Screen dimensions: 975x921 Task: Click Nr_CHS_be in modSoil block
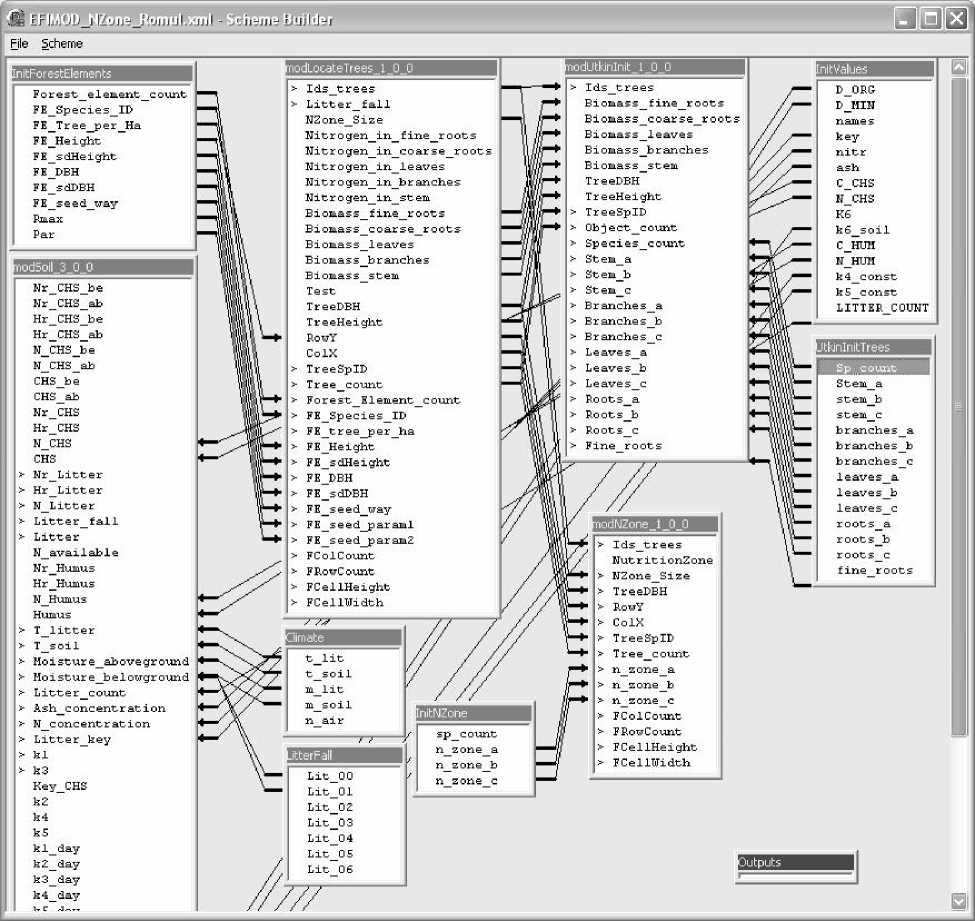coord(68,287)
